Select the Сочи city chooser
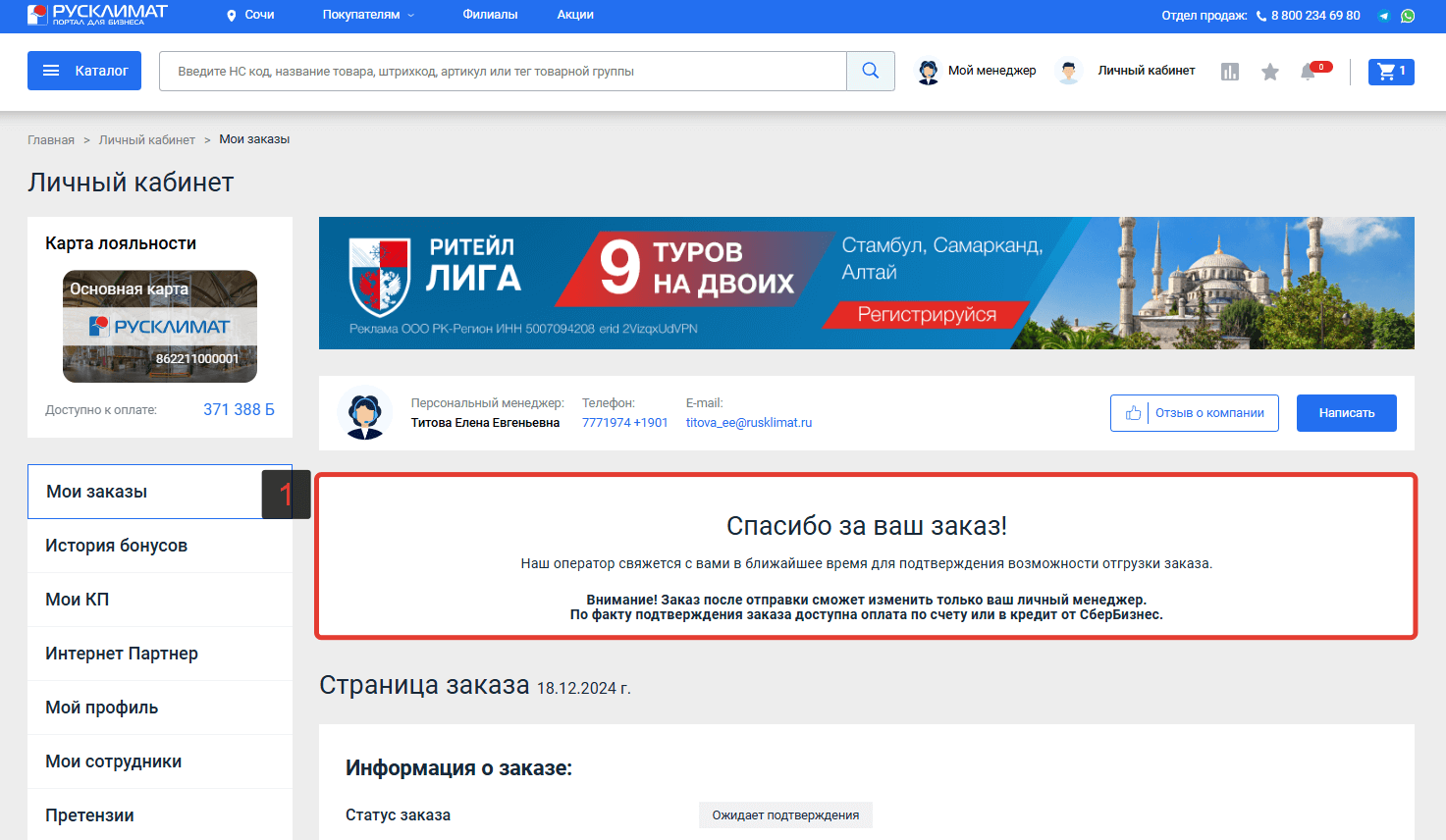The height and width of the screenshot is (840, 1446). pos(259,15)
